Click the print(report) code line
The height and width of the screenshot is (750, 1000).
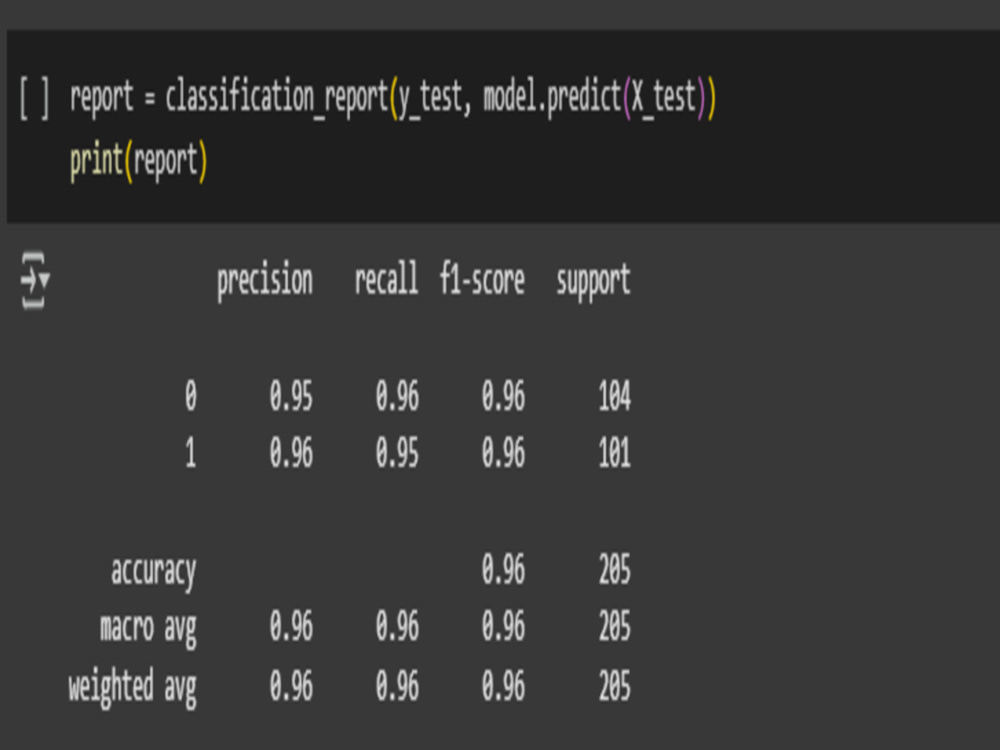(138, 163)
